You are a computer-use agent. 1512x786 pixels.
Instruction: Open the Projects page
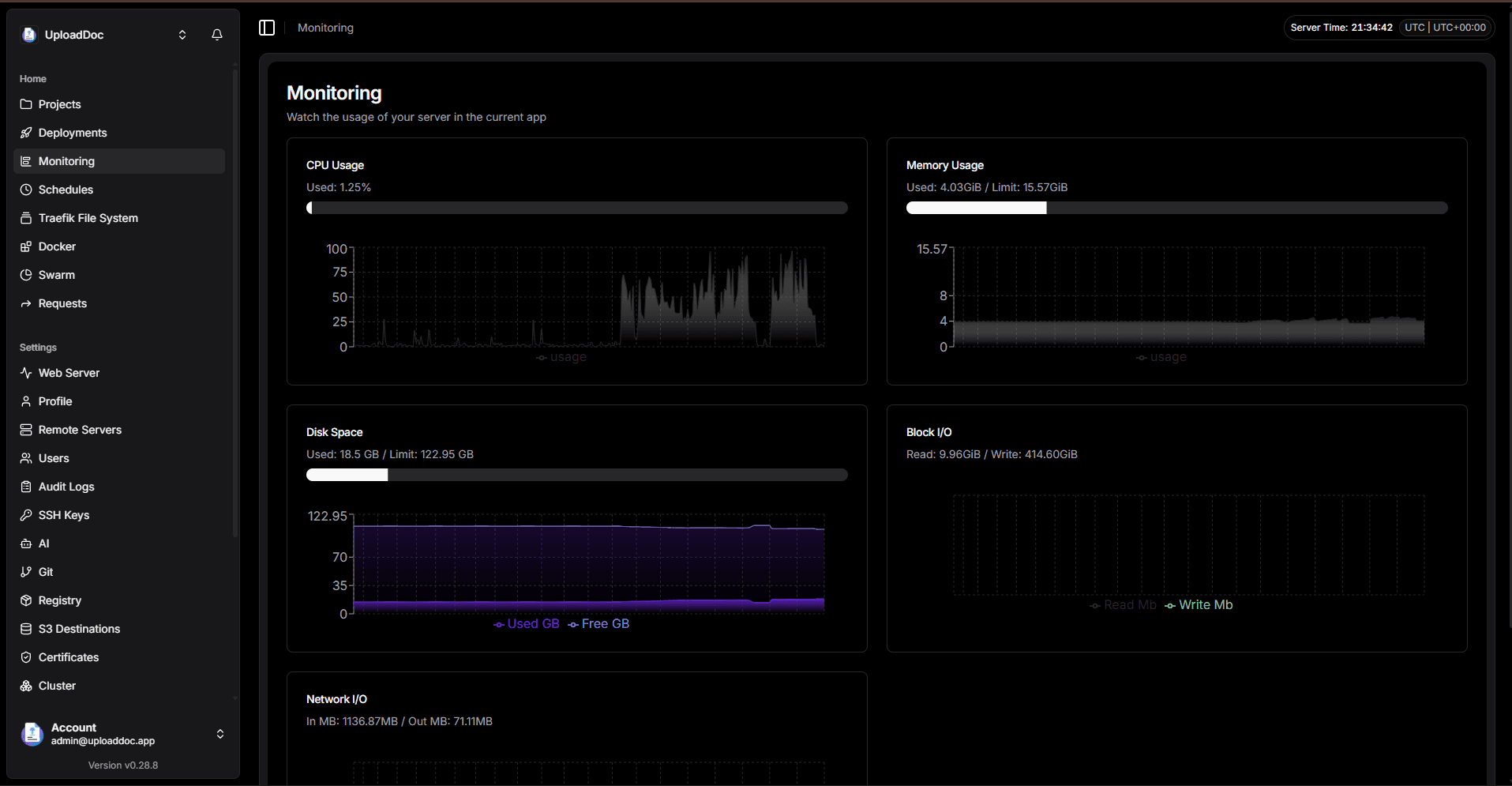click(119, 104)
